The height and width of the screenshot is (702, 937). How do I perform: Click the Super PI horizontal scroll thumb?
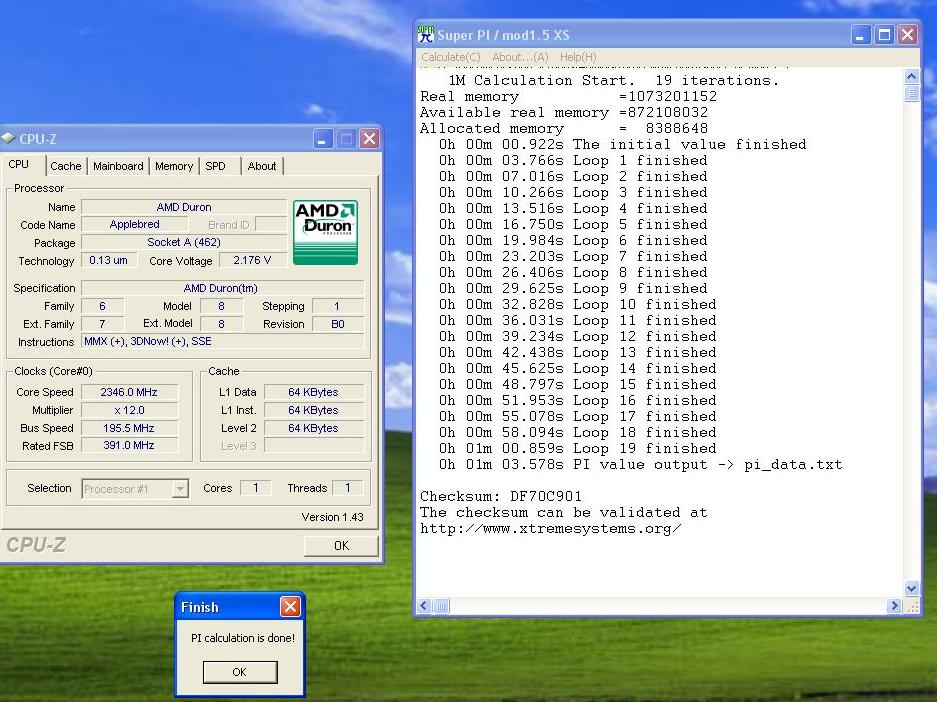[441, 606]
